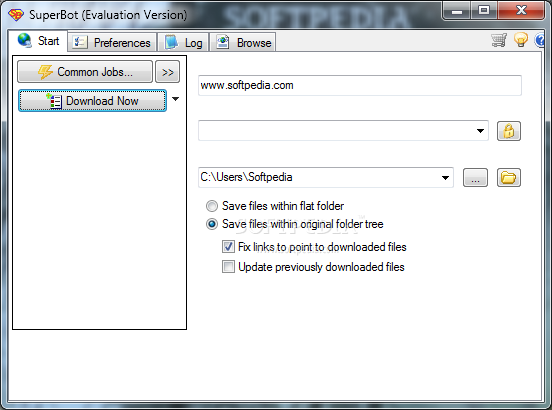Viewport: 552px width, 410px height.
Task: Open the blue help question mark icon
Action: [540, 40]
